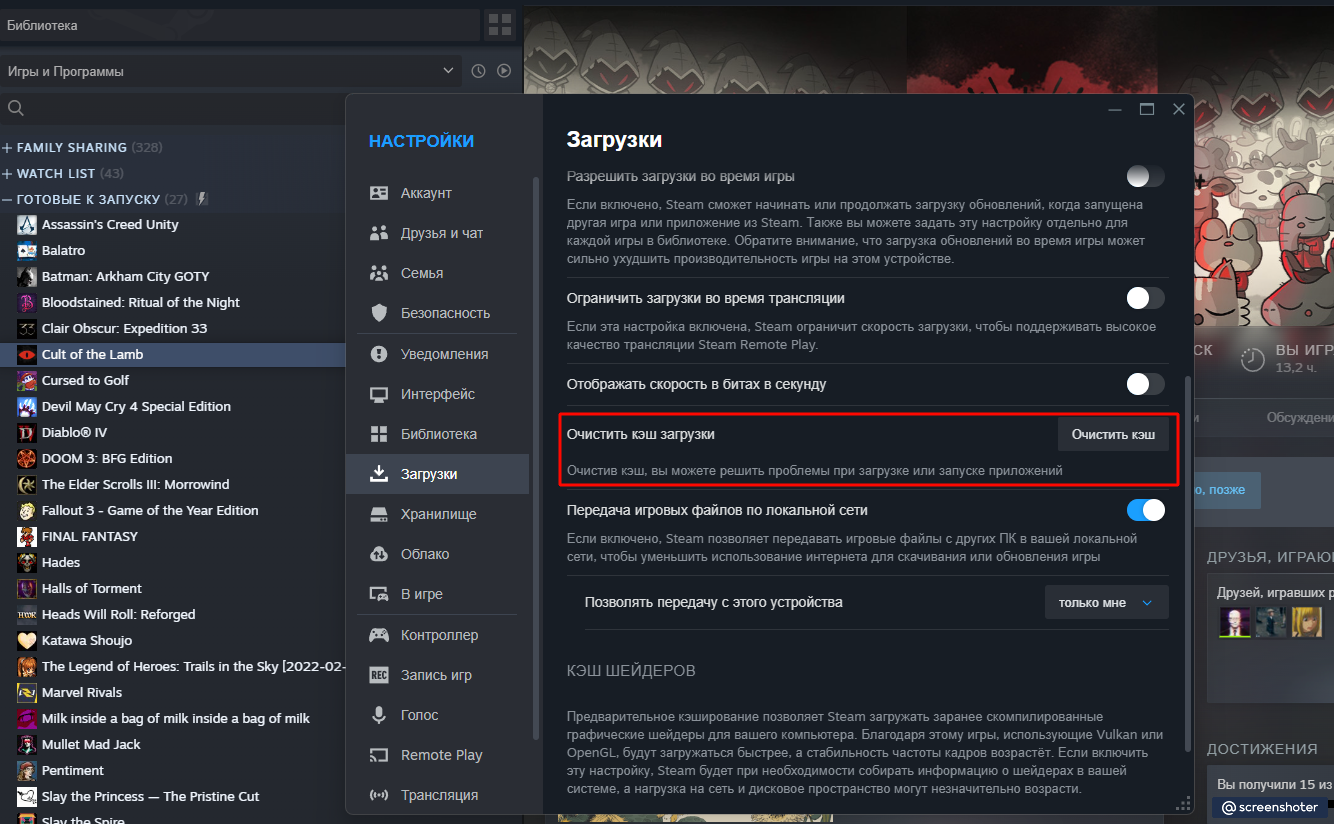The height and width of the screenshot is (824, 1334).
Task: Click the Хранилище drive icon
Action: tap(379, 514)
